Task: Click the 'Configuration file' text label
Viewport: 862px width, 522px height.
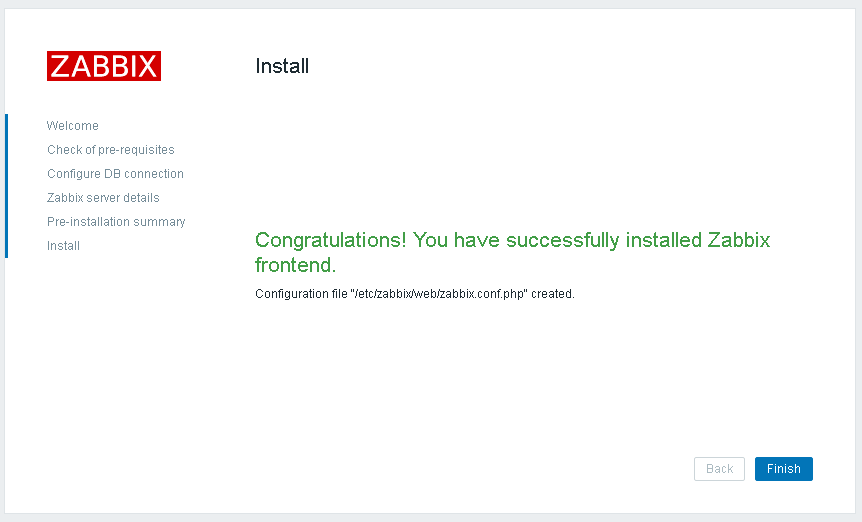Action: pos(300,294)
